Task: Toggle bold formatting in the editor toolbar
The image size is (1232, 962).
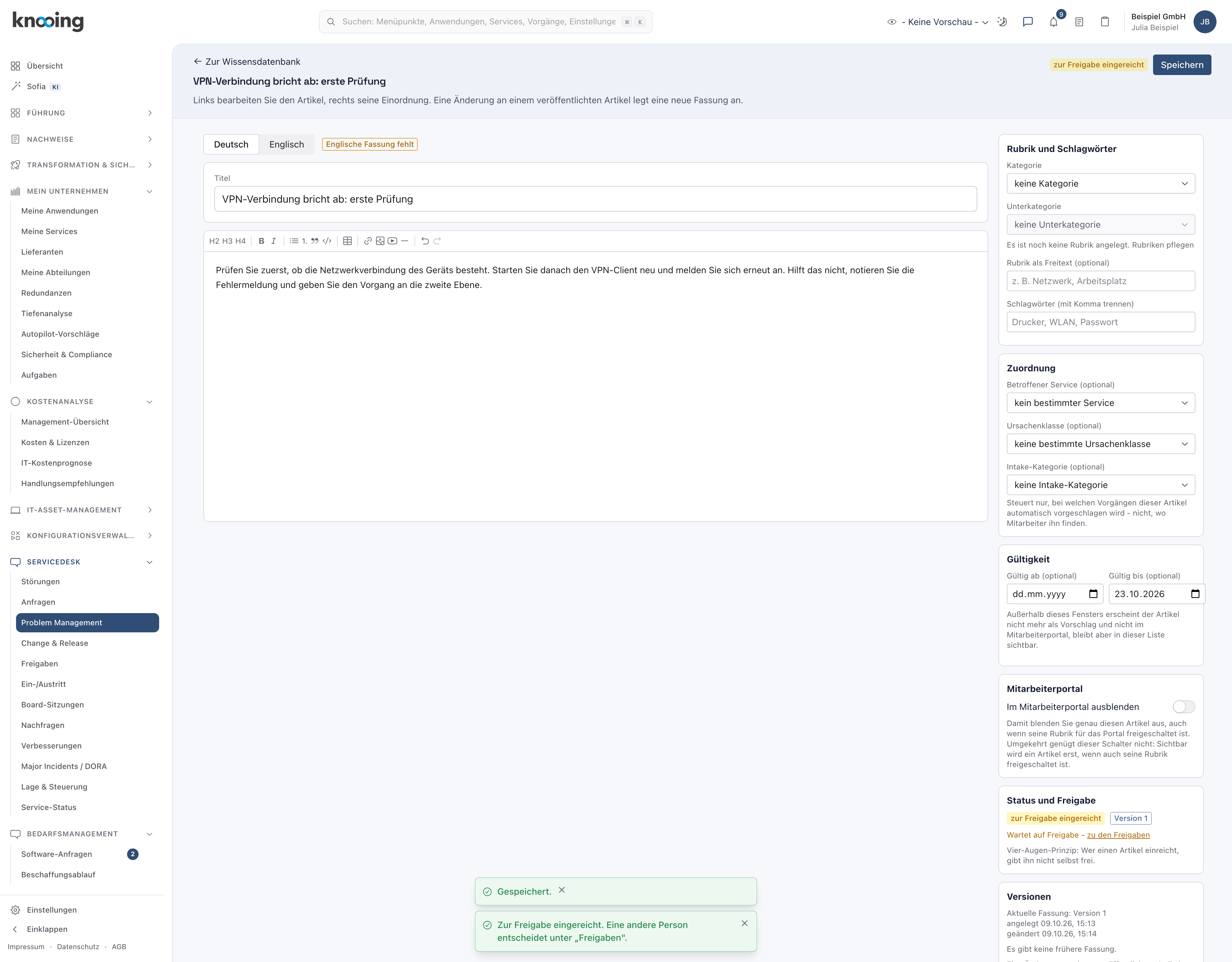Action: tap(261, 241)
